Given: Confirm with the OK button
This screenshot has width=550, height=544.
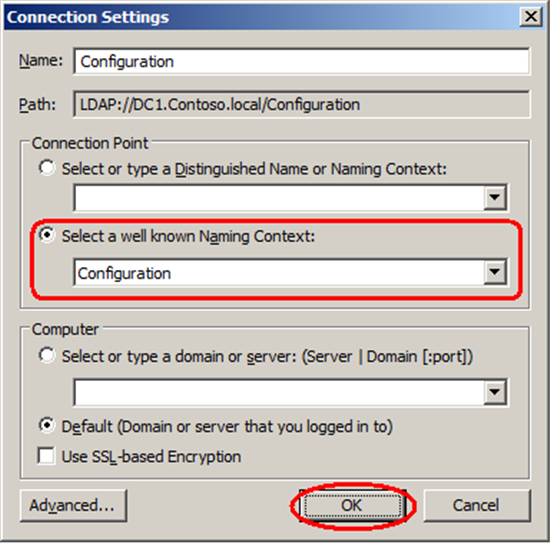Looking at the screenshot, I should click(x=353, y=505).
